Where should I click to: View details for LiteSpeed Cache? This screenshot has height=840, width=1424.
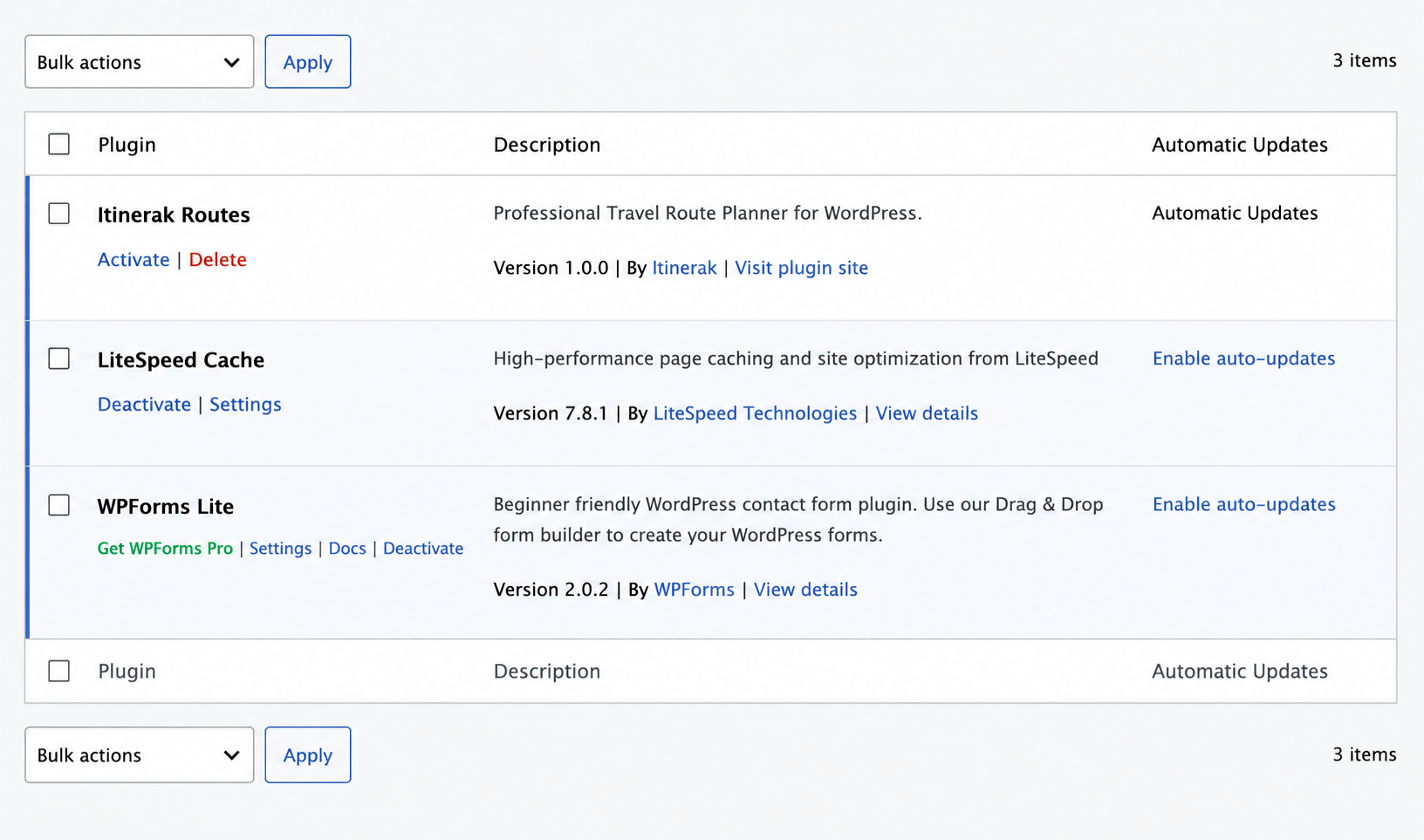coord(927,413)
